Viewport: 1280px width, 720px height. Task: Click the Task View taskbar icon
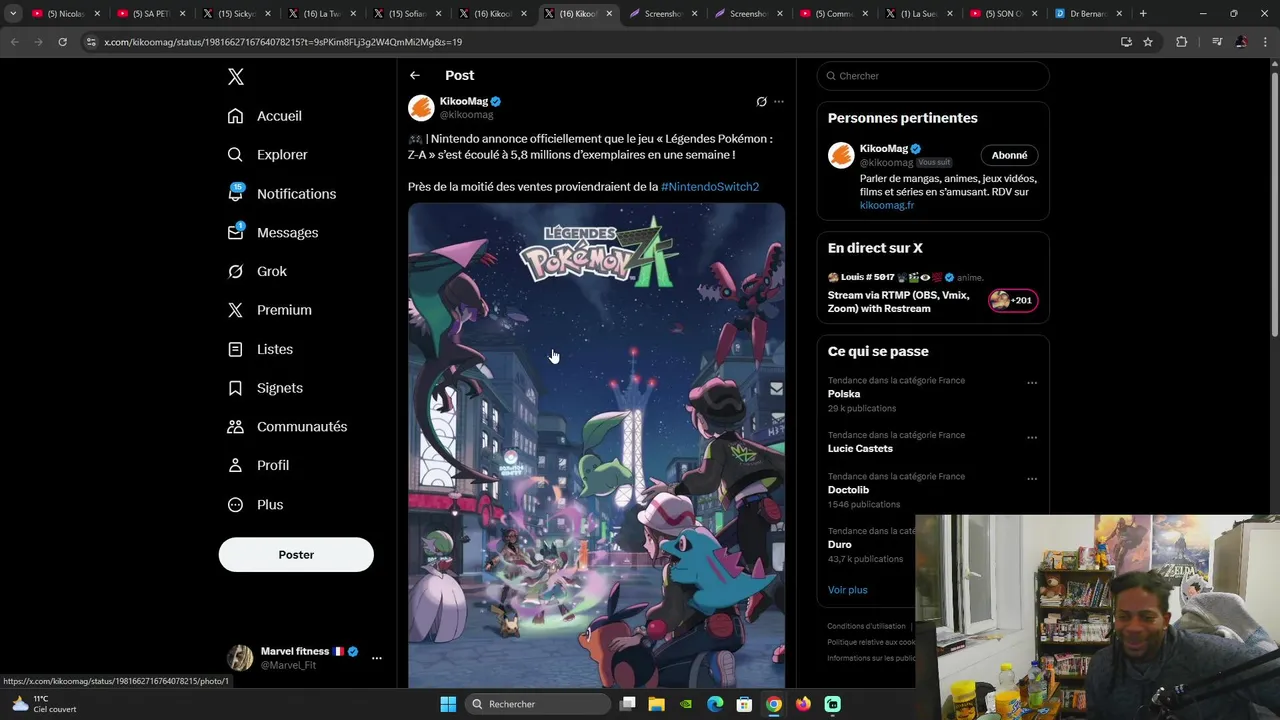pyautogui.click(x=628, y=704)
